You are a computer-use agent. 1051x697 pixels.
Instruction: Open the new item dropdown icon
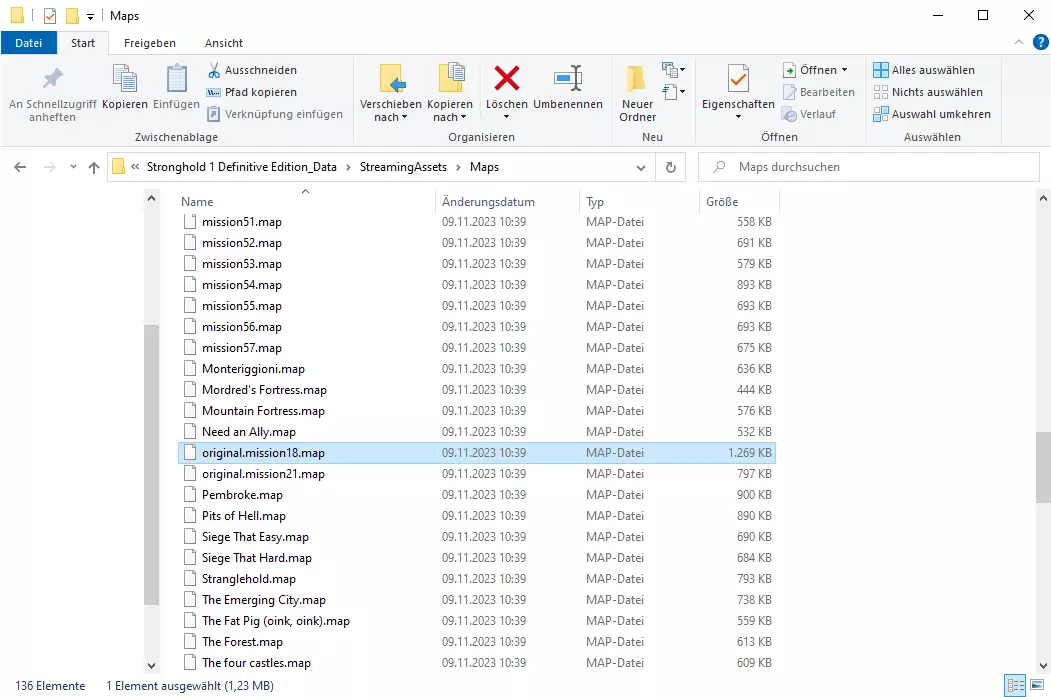[x=673, y=70]
